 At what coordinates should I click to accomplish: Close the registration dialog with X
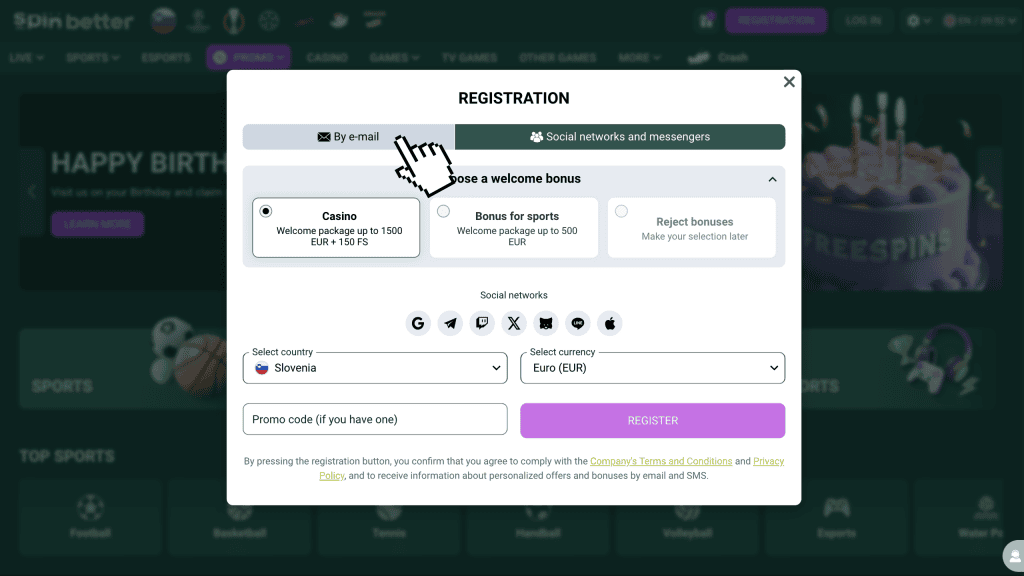789,82
